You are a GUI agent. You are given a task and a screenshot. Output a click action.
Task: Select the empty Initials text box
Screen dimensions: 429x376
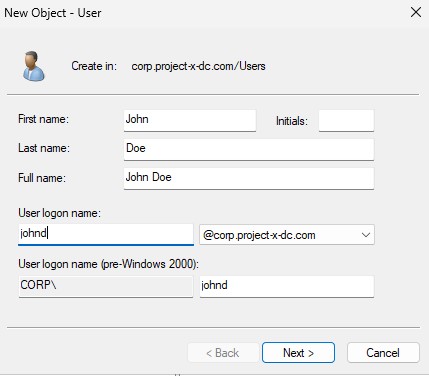346,120
